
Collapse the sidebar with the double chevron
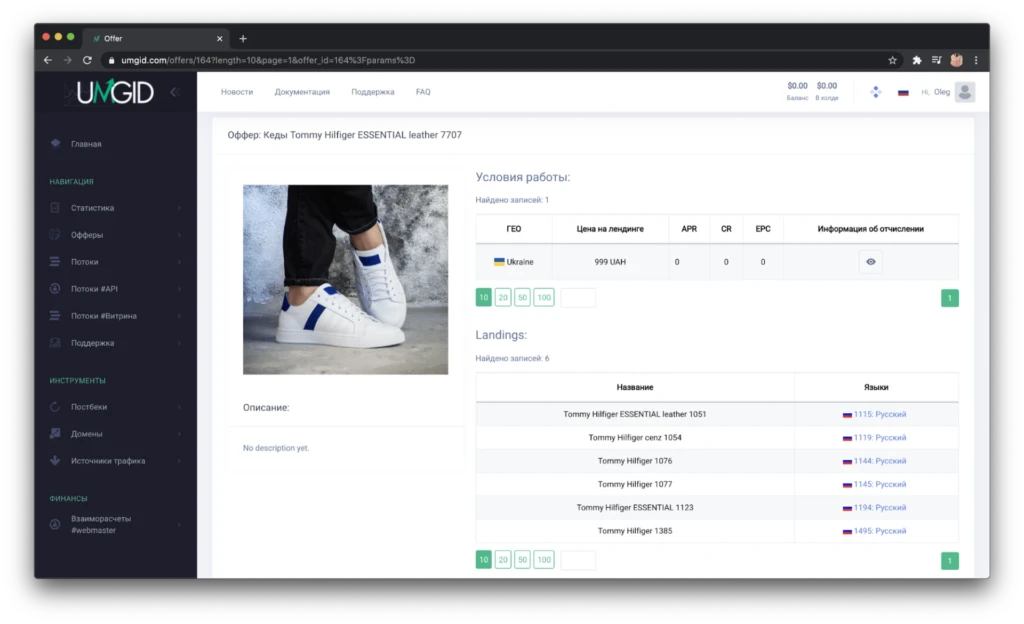coord(174,92)
